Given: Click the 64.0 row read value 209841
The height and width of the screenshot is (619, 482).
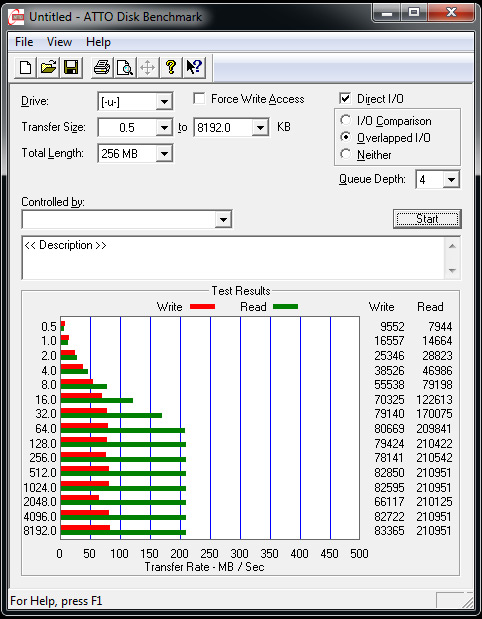Looking at the screenshot, I should [434, 429].
